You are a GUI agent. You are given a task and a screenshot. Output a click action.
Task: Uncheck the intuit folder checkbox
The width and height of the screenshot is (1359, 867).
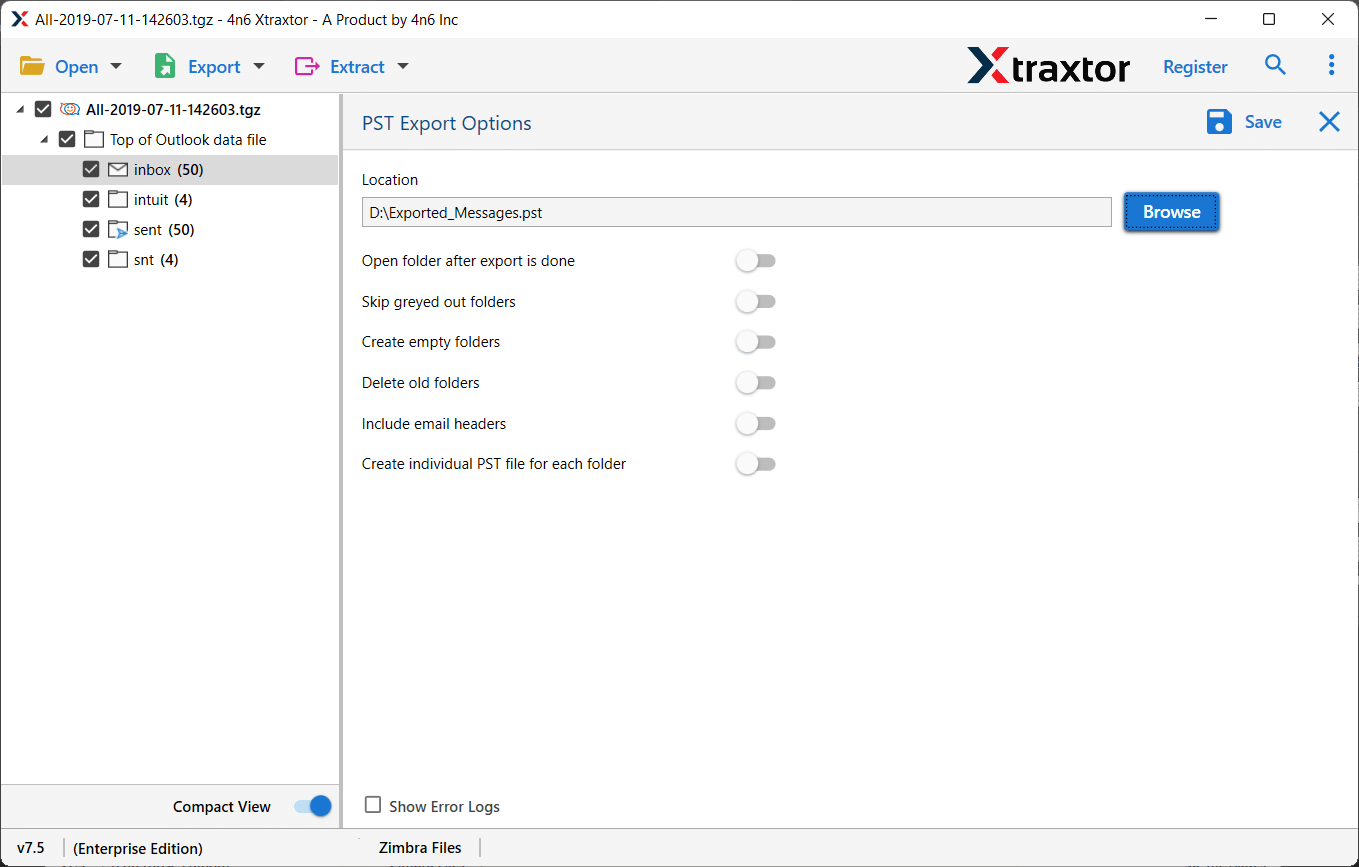coord(91,200)
